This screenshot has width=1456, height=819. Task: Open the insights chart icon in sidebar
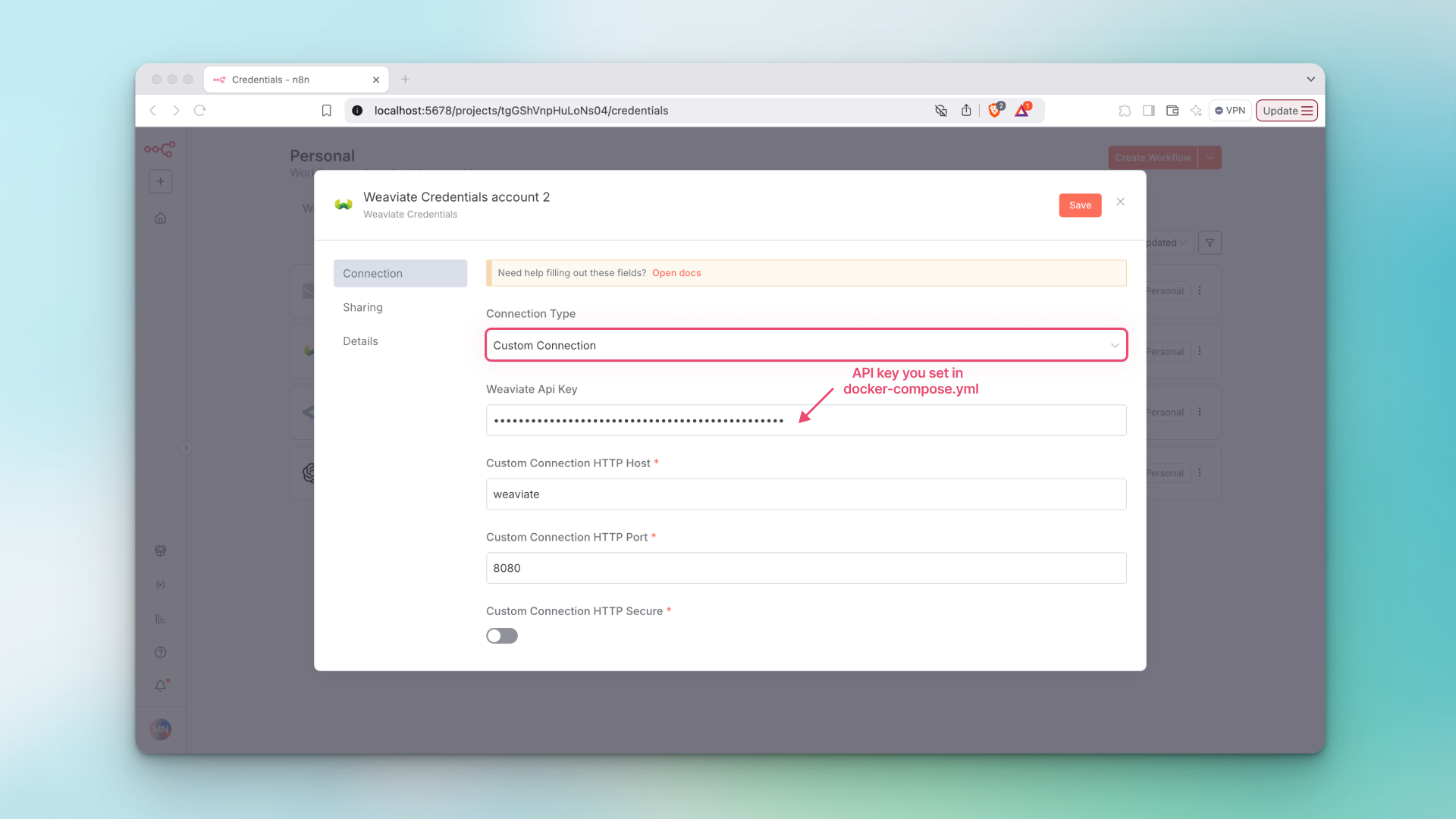160,619
